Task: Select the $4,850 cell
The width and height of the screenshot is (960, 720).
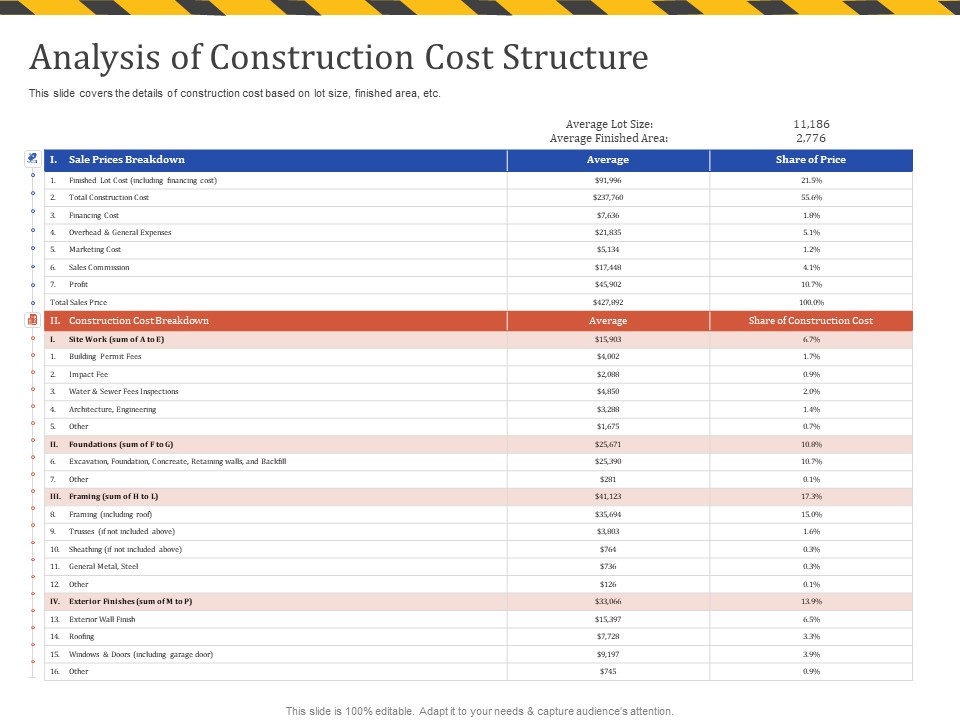Action: [608, 392]
